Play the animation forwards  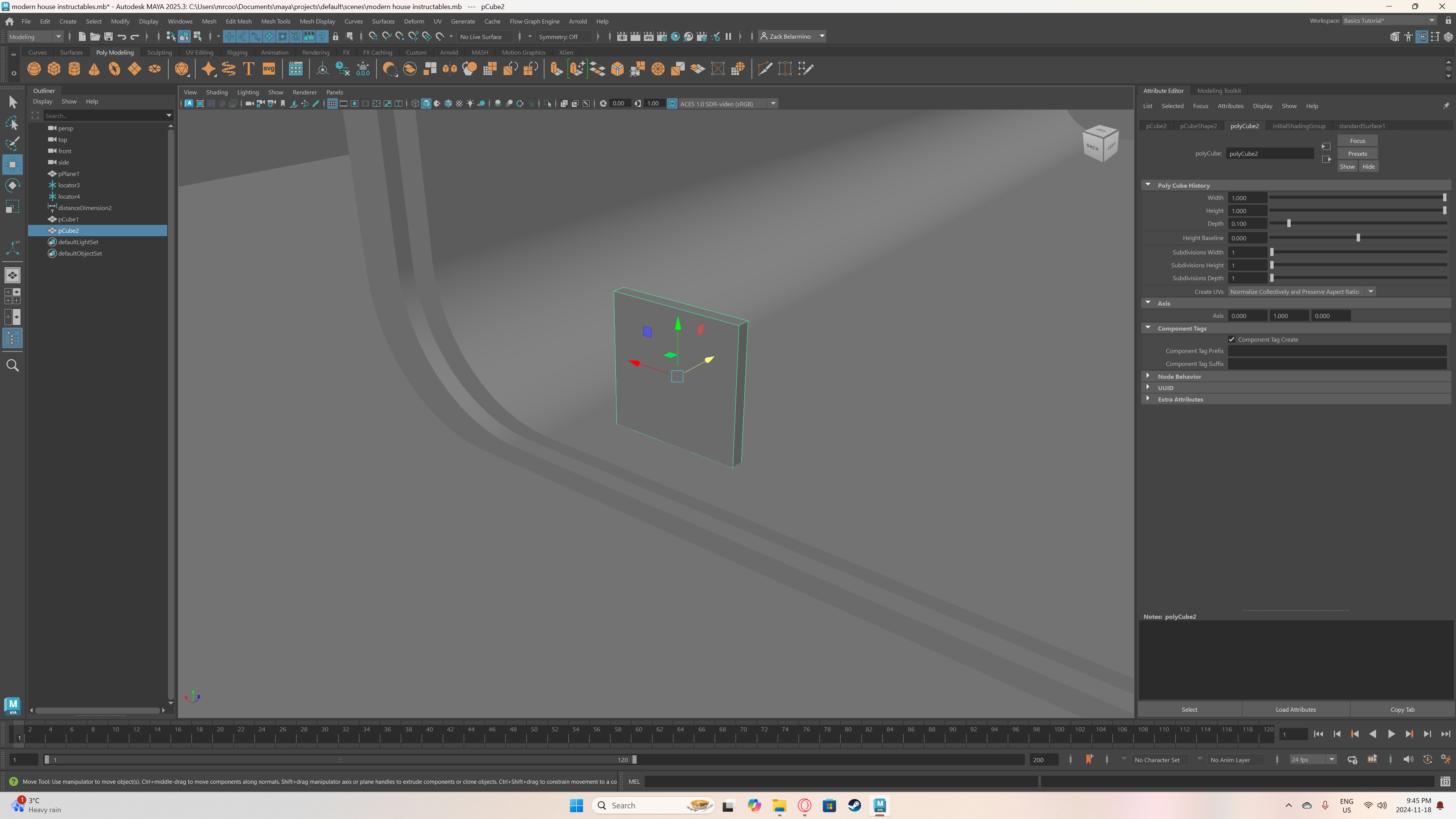click(x=1391, y=734)
